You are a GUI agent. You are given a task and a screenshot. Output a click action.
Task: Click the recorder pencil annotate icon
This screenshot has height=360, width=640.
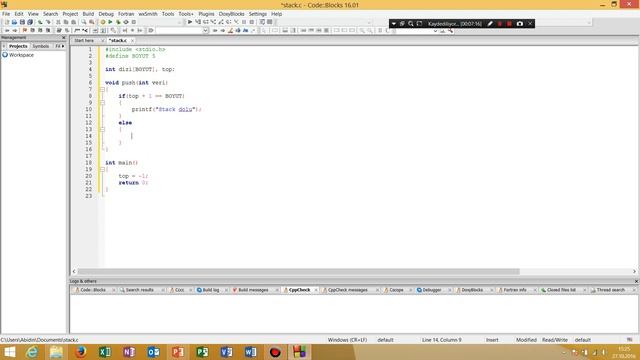pyautogui.click(x=490, y=24)
